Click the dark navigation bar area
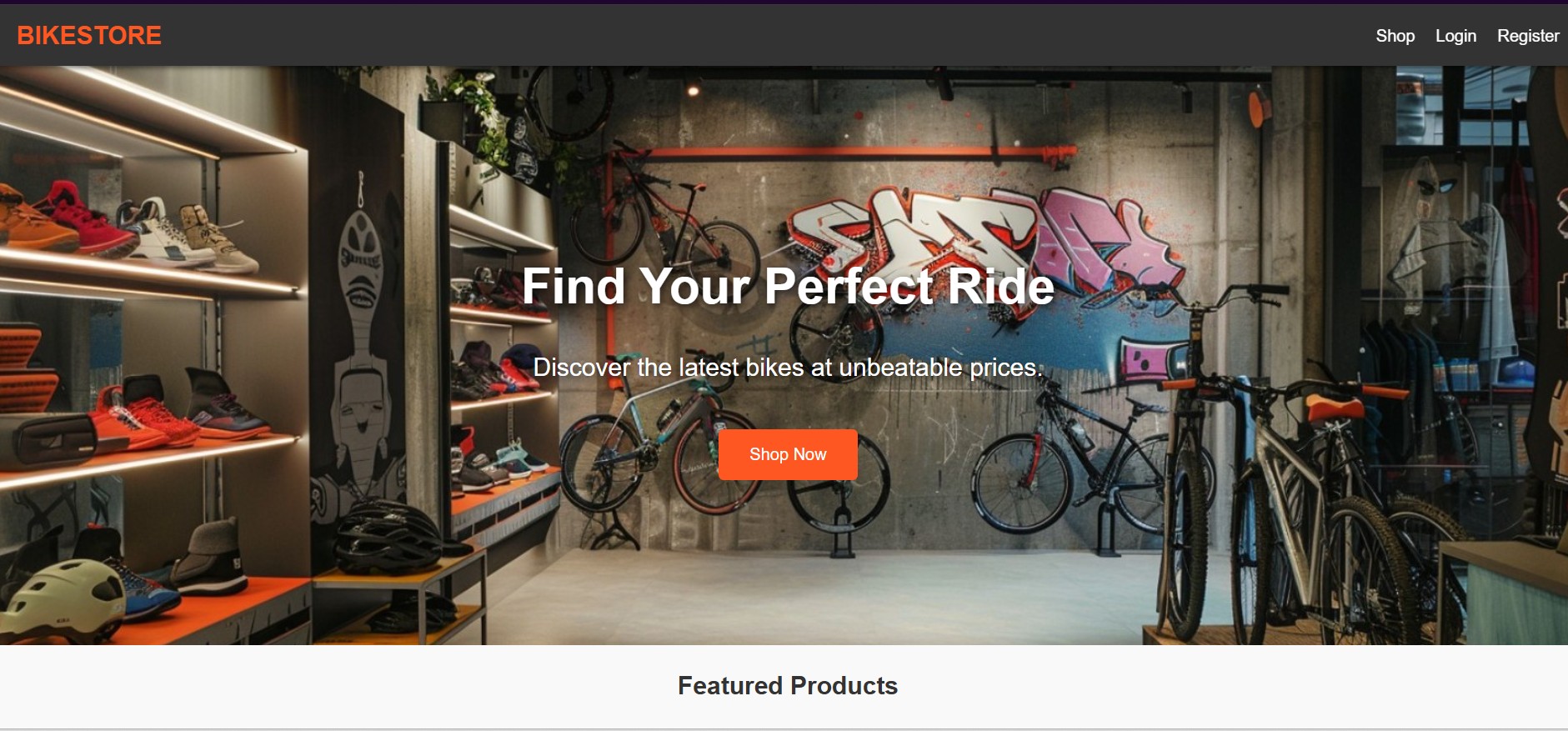The width and height of the screenshot is (1568, 731). tap(750, 35)
